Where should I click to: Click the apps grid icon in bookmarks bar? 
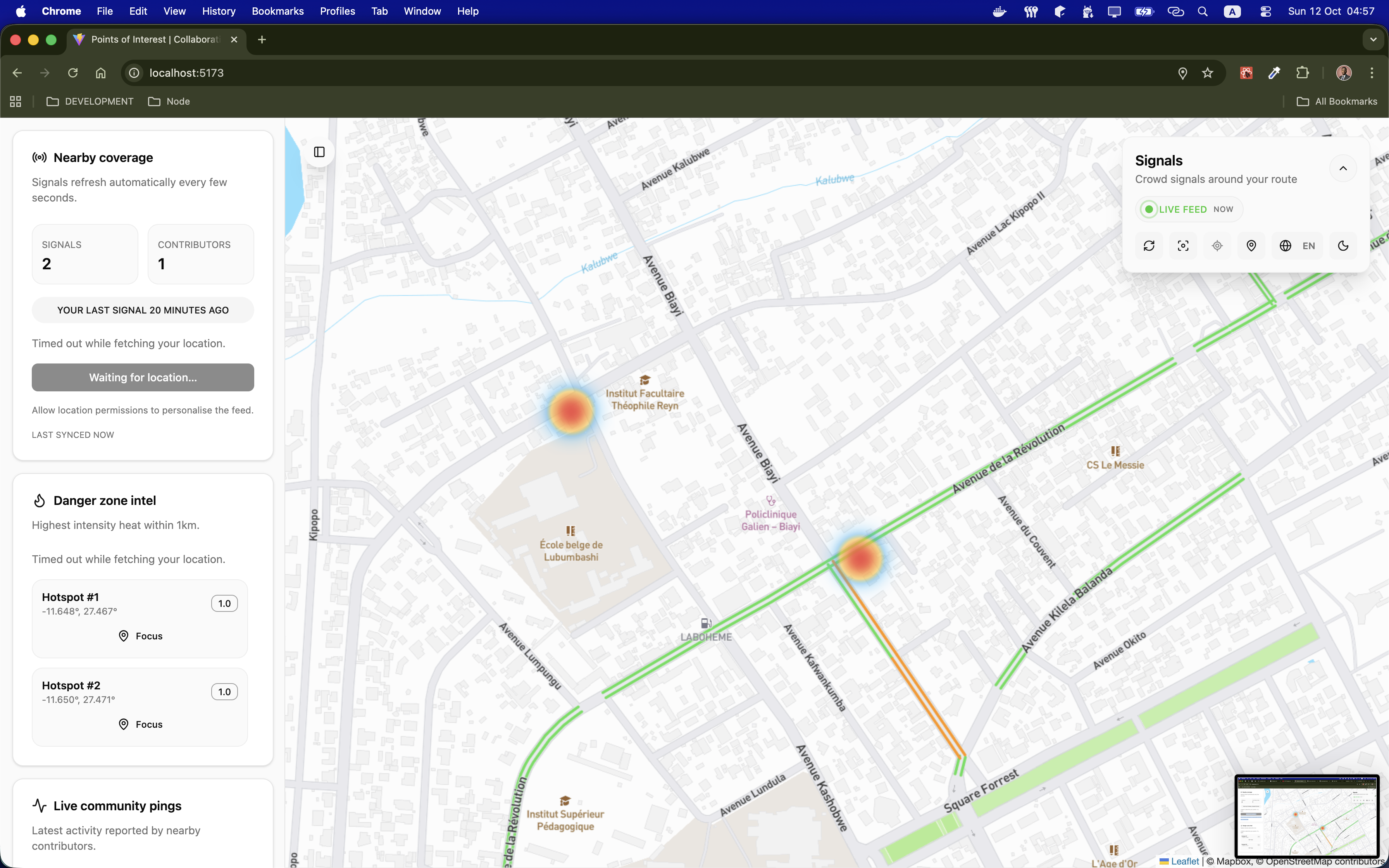point(16,102)
